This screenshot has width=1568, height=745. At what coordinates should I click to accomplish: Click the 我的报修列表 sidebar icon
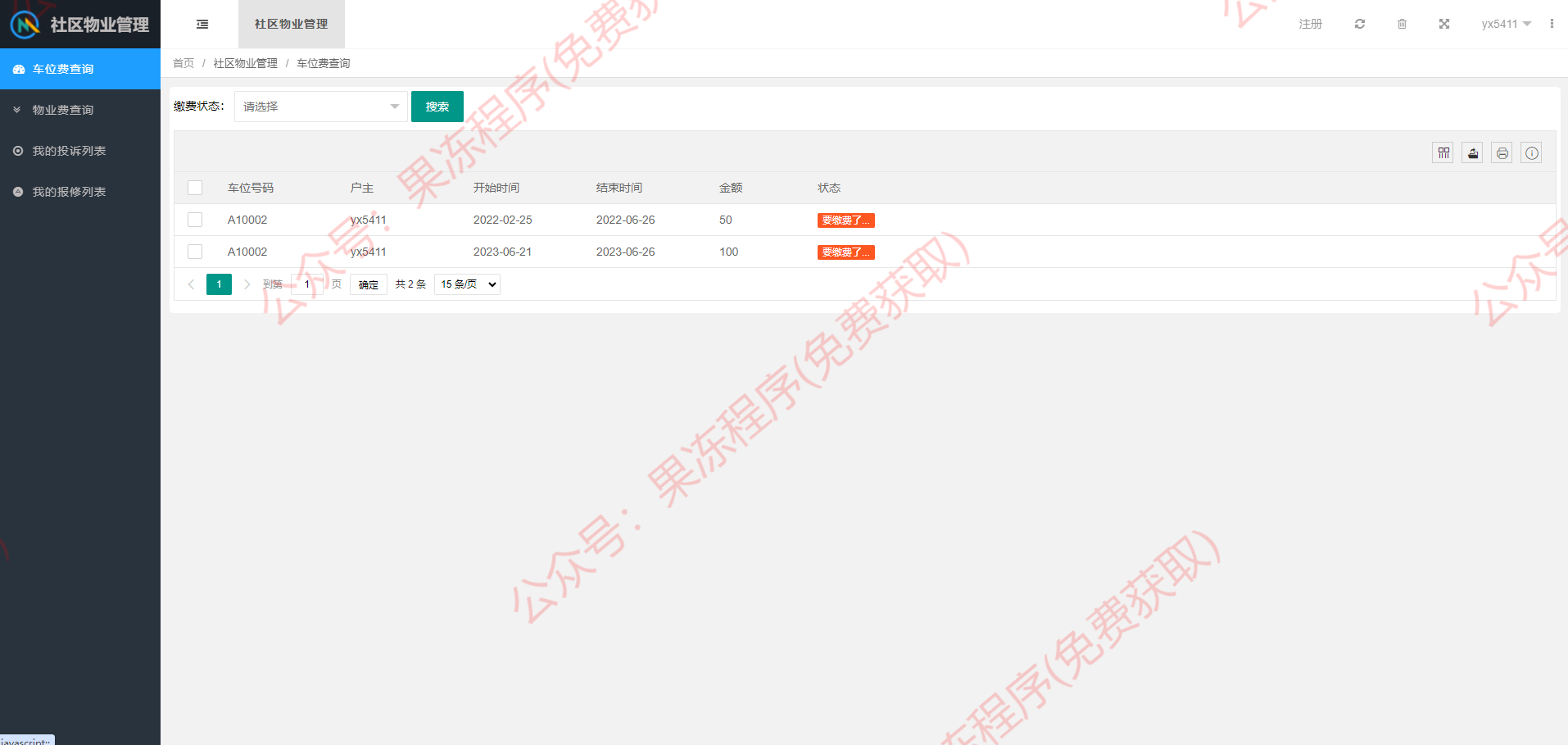pyautogui.click(x=18, y=192)
